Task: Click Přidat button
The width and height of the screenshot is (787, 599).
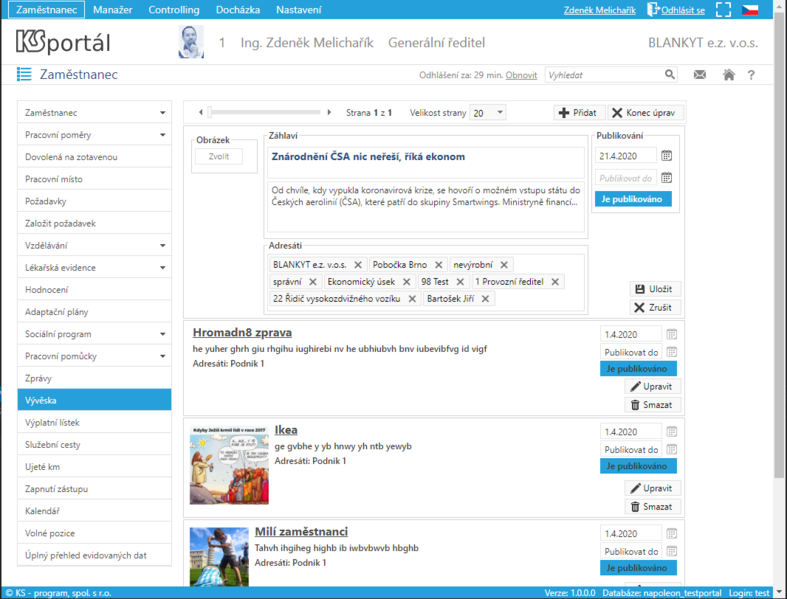Action: click(579, 112)
